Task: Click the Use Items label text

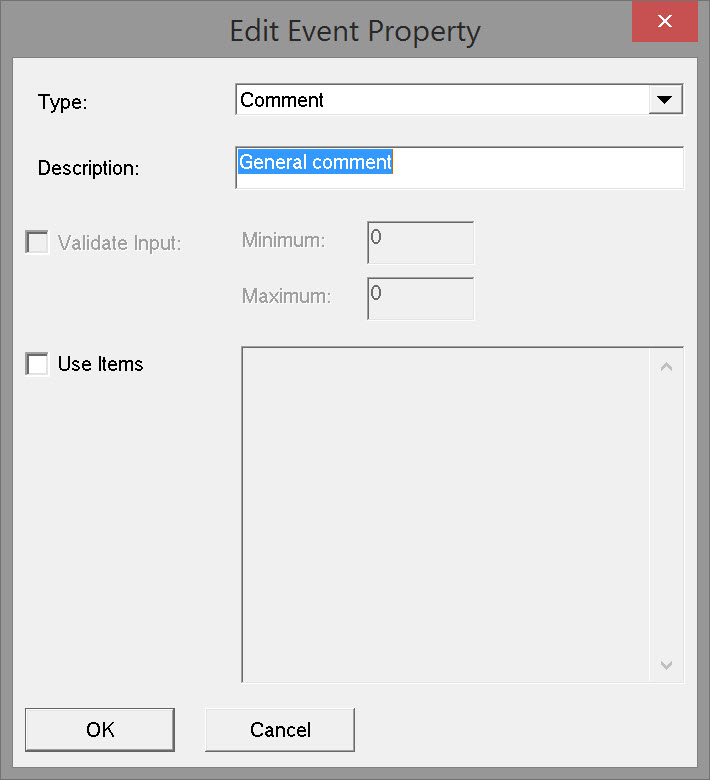Action: tap(100, 364)
